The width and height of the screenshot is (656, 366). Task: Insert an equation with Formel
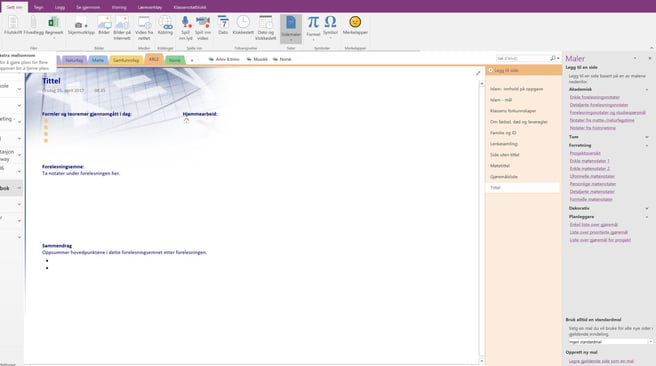pyautogui.click(x=313, y=27)
